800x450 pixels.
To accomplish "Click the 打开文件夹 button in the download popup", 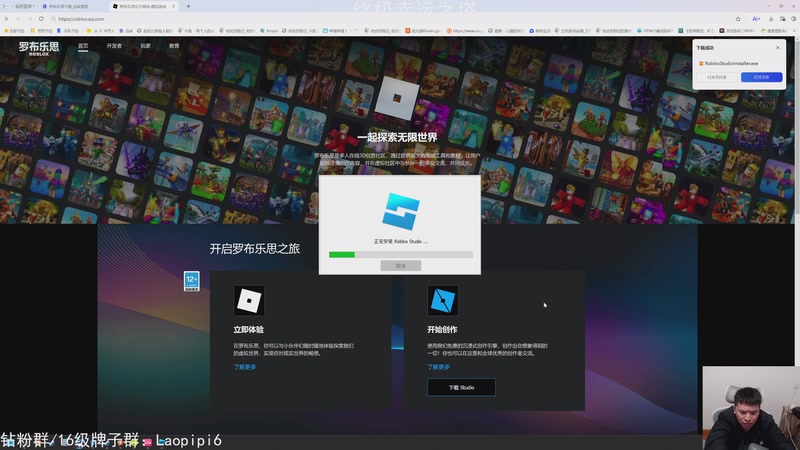I will point(716,77).
